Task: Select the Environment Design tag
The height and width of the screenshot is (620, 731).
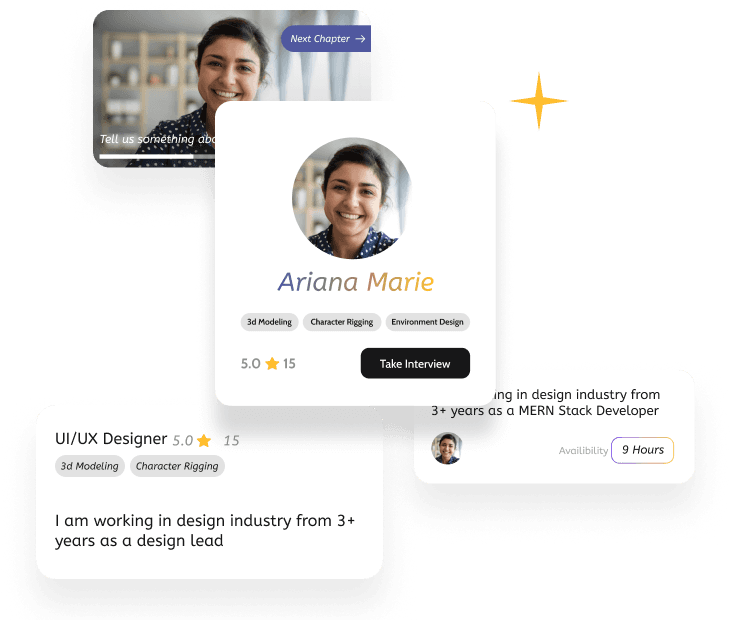Action: click(428, 322)
